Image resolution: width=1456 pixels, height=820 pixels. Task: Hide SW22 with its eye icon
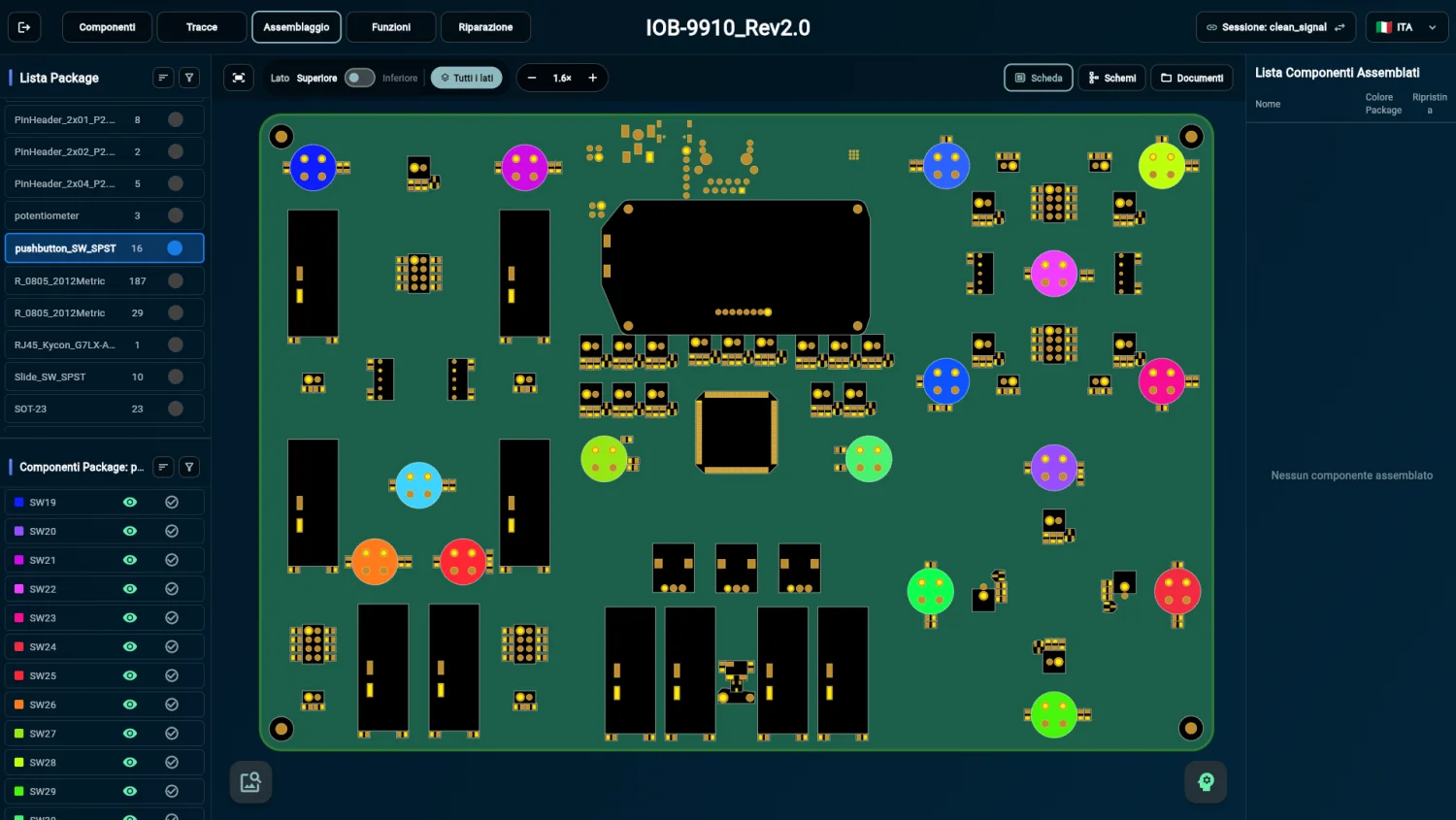click(130, 589)
